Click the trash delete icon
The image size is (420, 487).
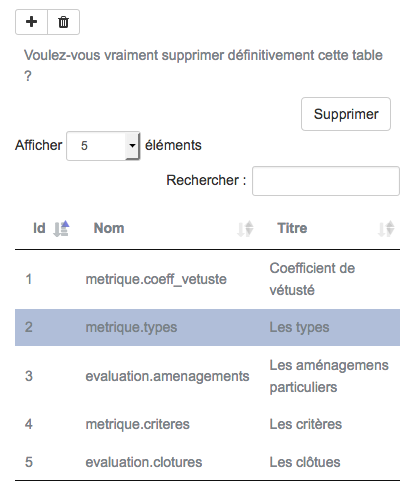pyautogui.click(x=63, y=22)
